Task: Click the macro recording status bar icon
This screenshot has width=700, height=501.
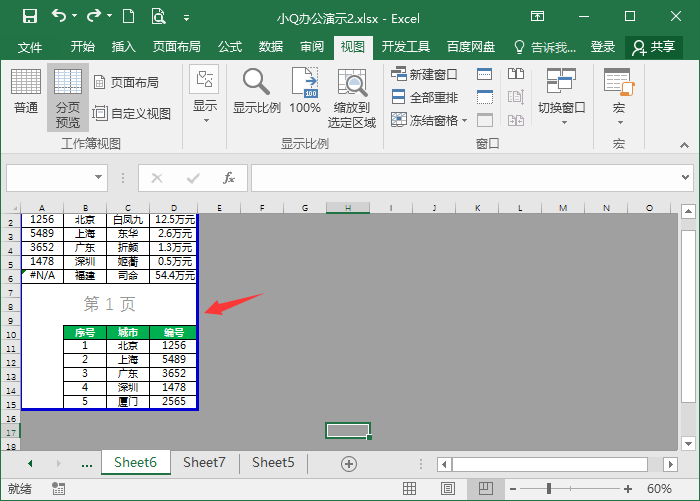Action: (x=58, y=488)
